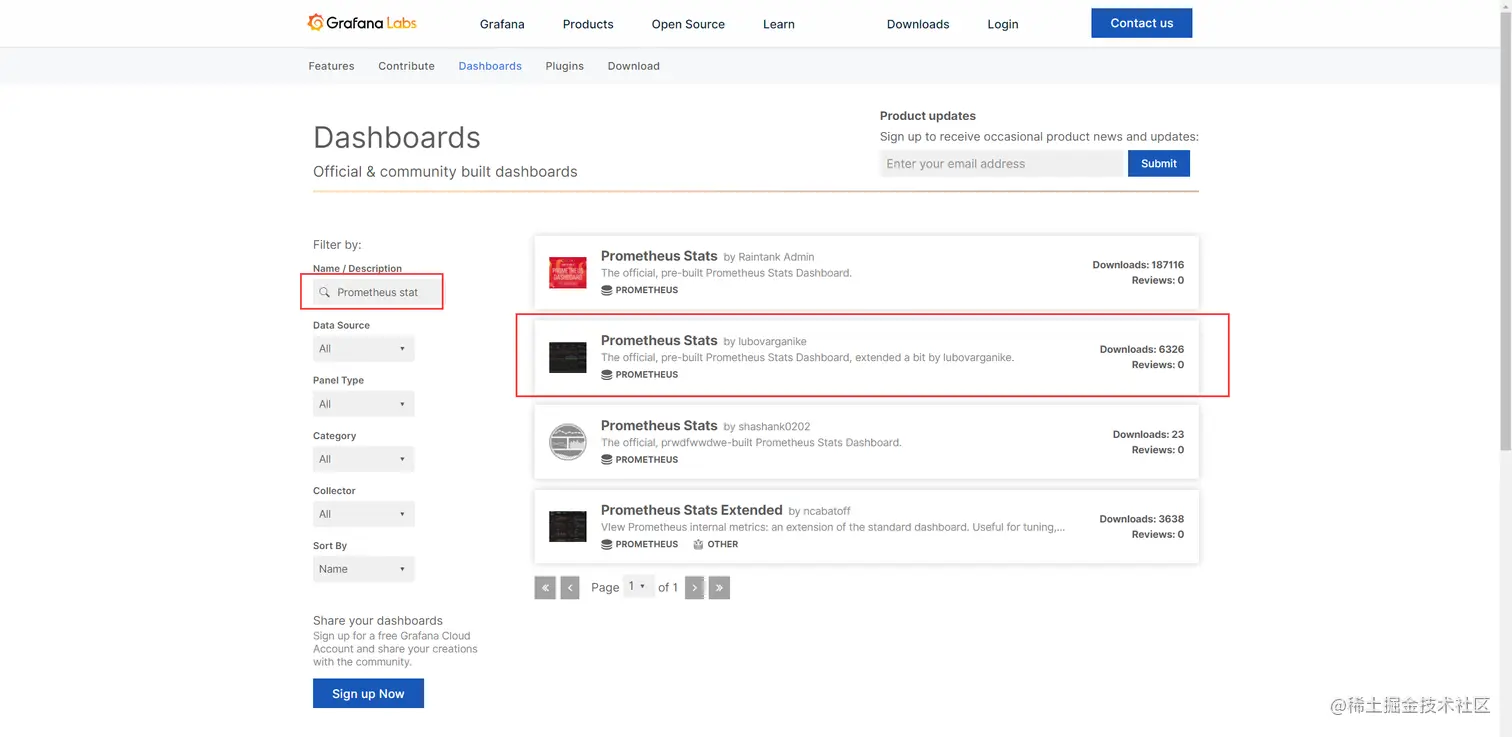The height and width of the screenshot is (737, 1512).
Task: Click the dark thumbnail of lubovarganike's dashboard
Action: tap(568, 357)
